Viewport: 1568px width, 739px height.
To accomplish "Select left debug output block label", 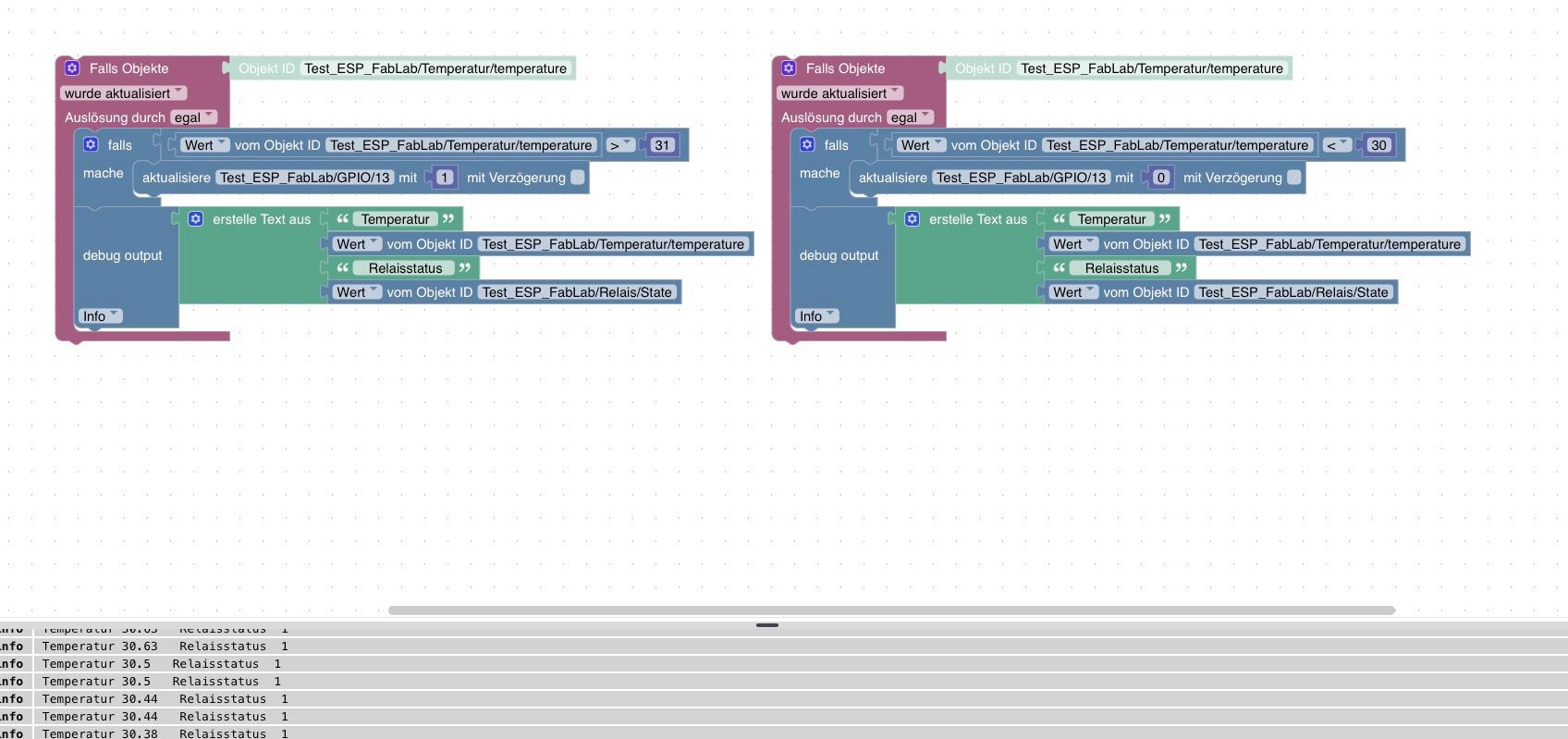I will (x=122, y=255).
